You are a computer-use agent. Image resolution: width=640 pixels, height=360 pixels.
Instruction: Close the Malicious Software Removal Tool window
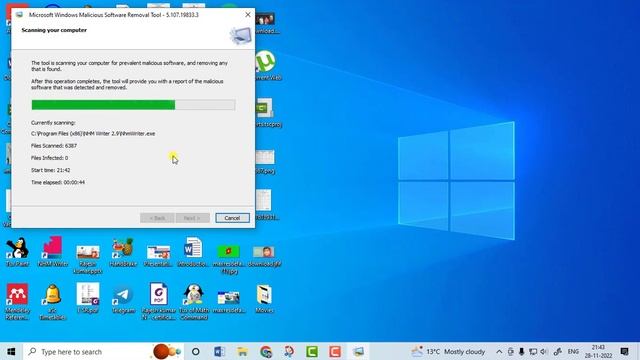coord(248,15)
